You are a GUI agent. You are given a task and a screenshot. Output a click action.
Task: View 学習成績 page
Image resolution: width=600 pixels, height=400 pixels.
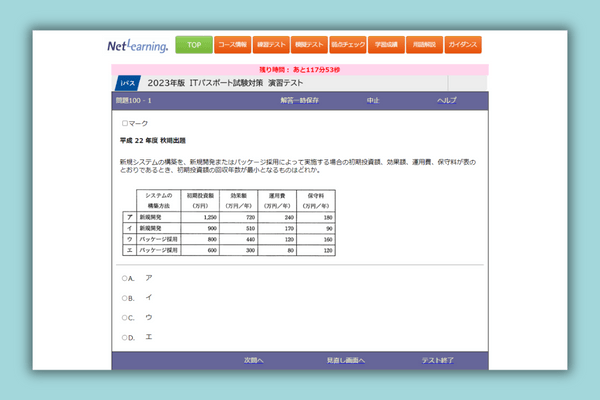(386, 45)
